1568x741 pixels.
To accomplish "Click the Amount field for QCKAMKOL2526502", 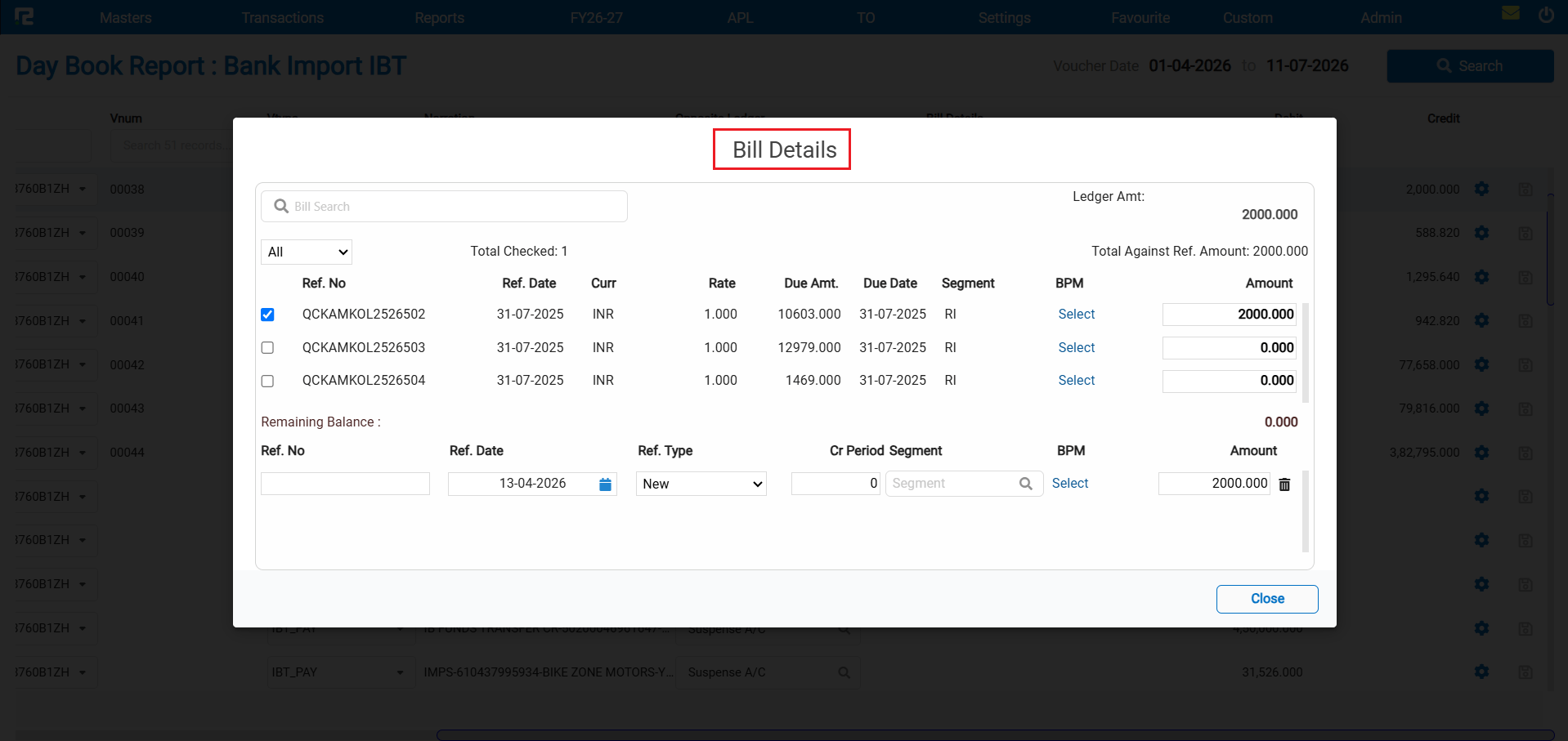I will pos(1230,315).
